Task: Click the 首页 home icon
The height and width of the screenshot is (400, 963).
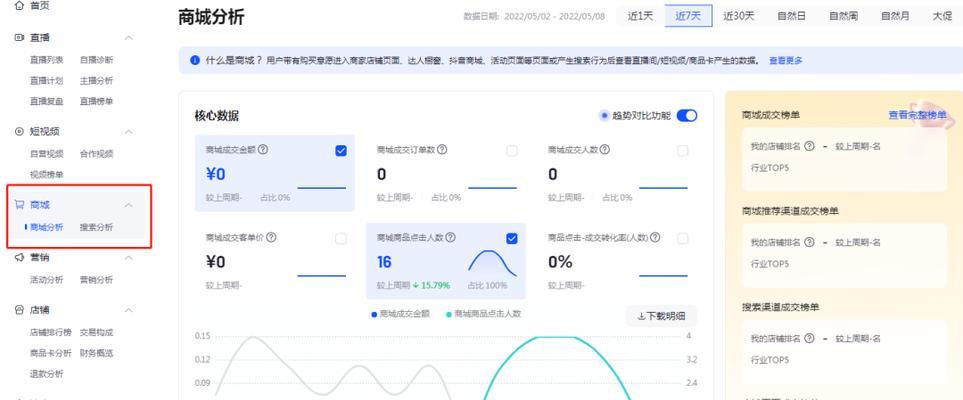Action: tap(19, 6)
